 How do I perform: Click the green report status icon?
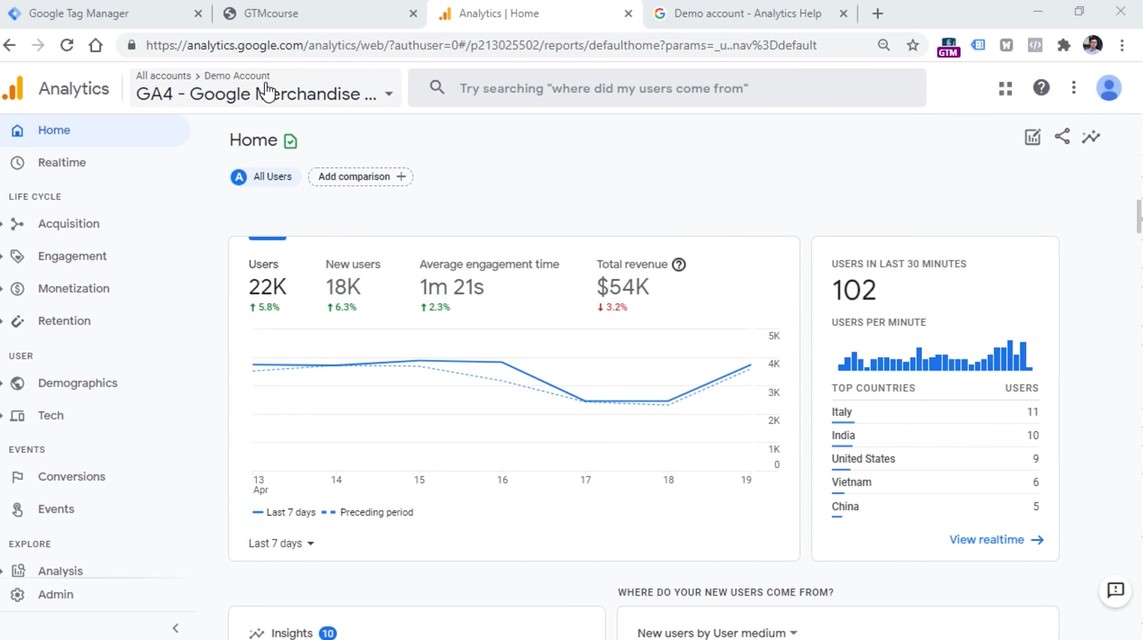[290, 141]
